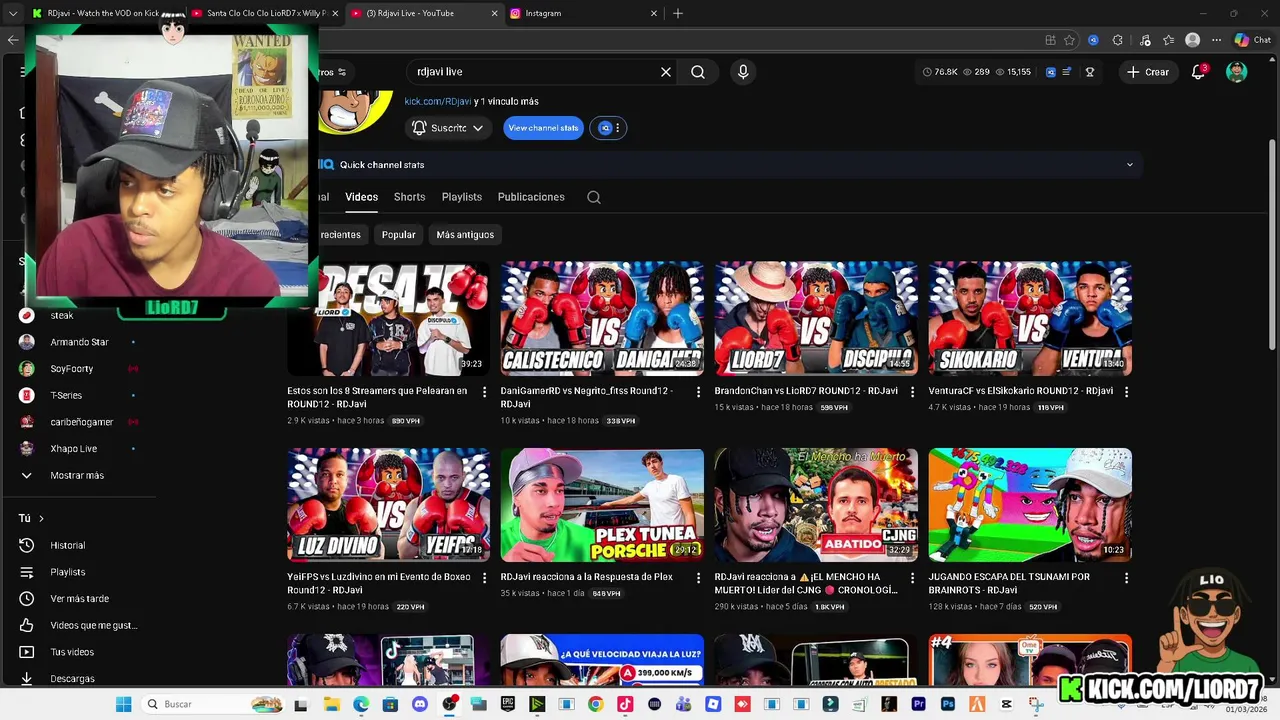Open Tus videos in sidebar
Screen dimensions: 1280x720
point(72,652)
